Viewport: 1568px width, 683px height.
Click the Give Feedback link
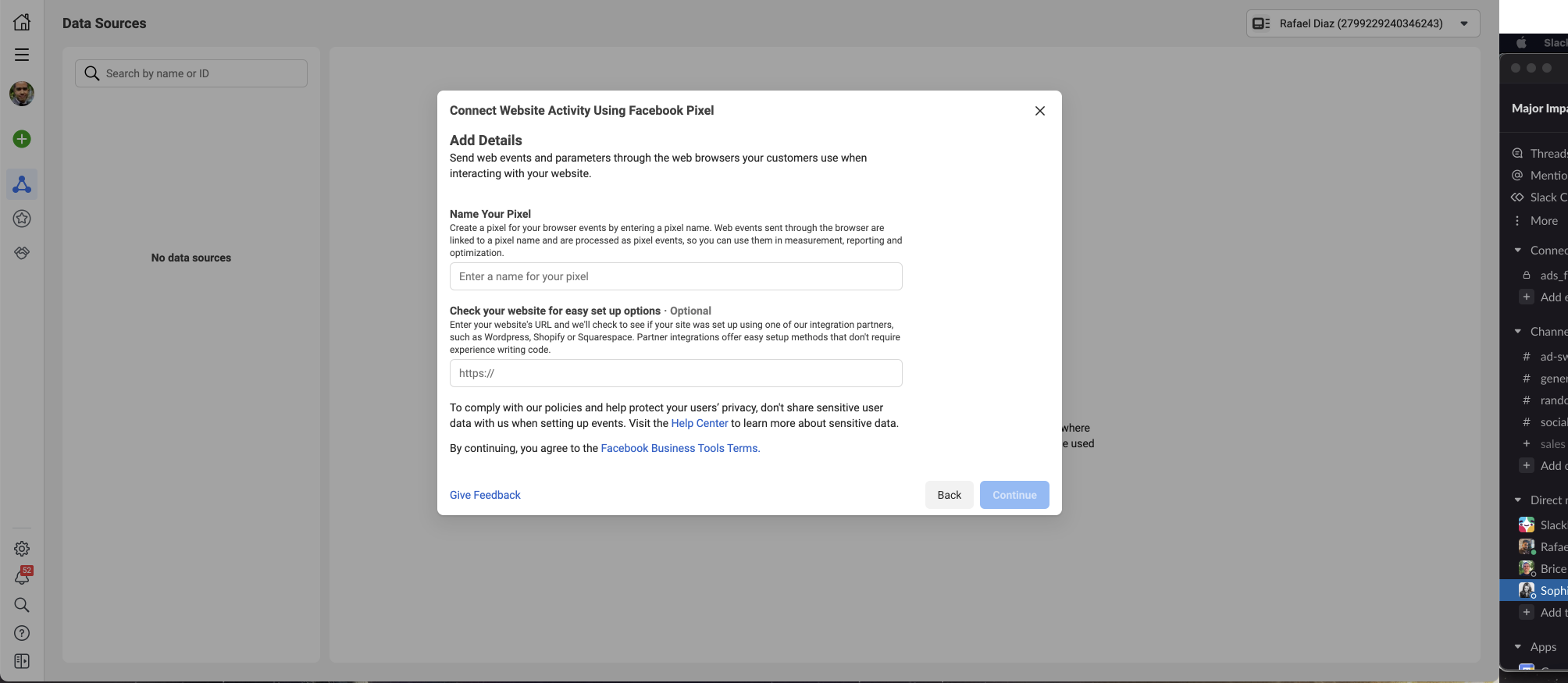(485, 495)
